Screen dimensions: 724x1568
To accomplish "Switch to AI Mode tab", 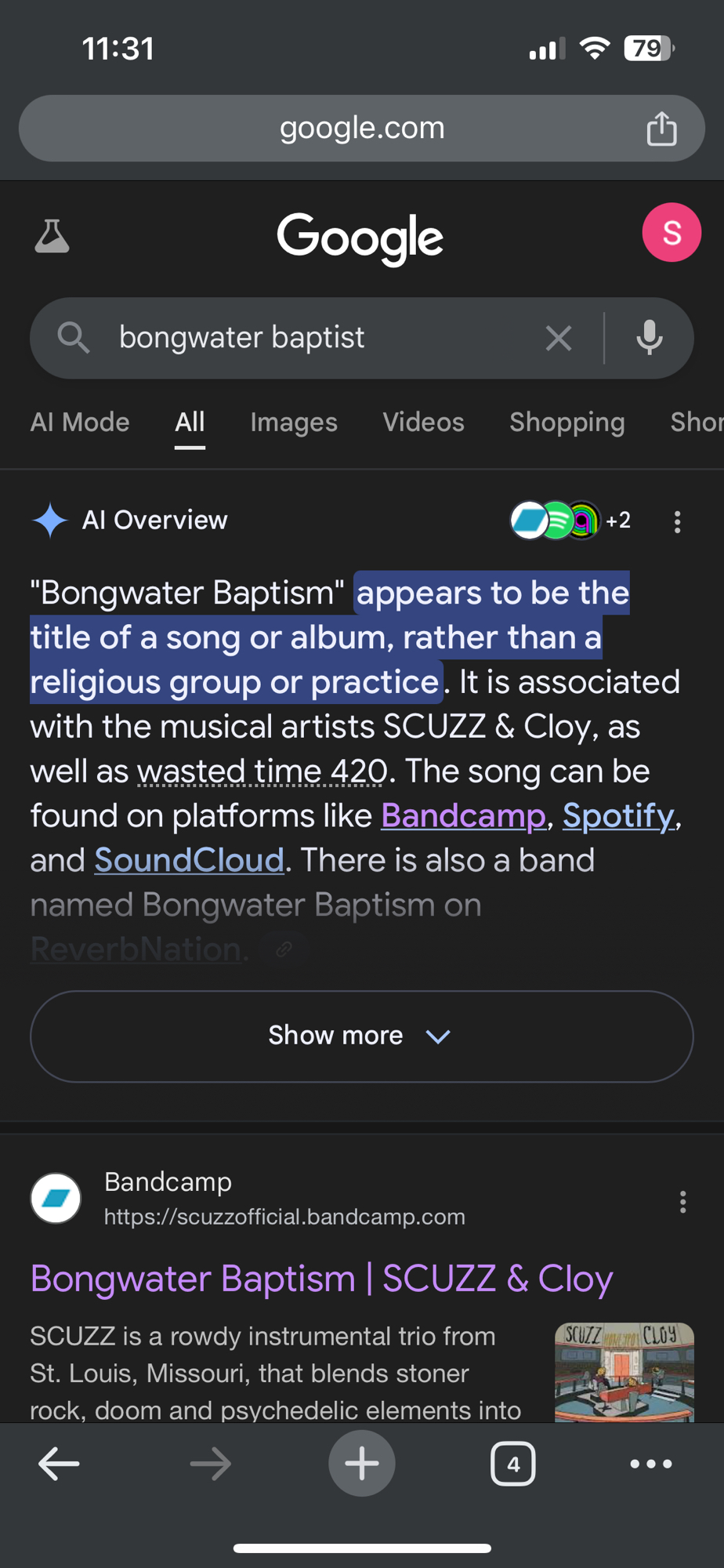I will [x=80, y=423].
